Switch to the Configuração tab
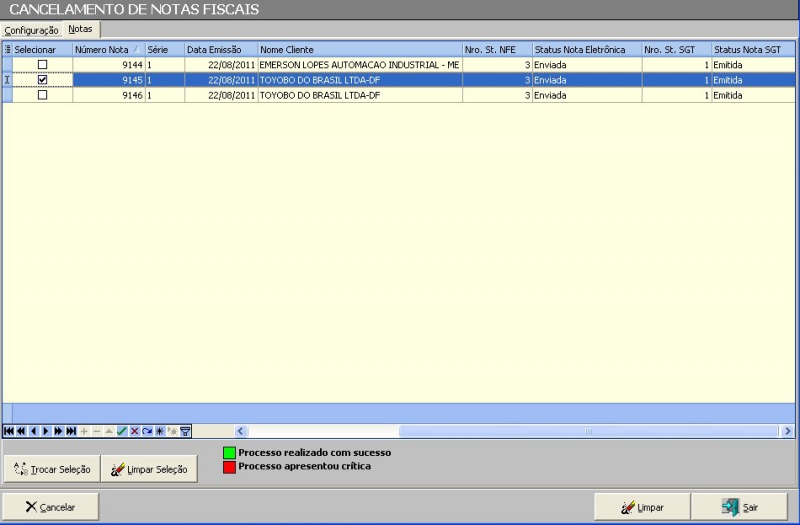This screenshot has height=525, width=800. click(x=31, y=30)
